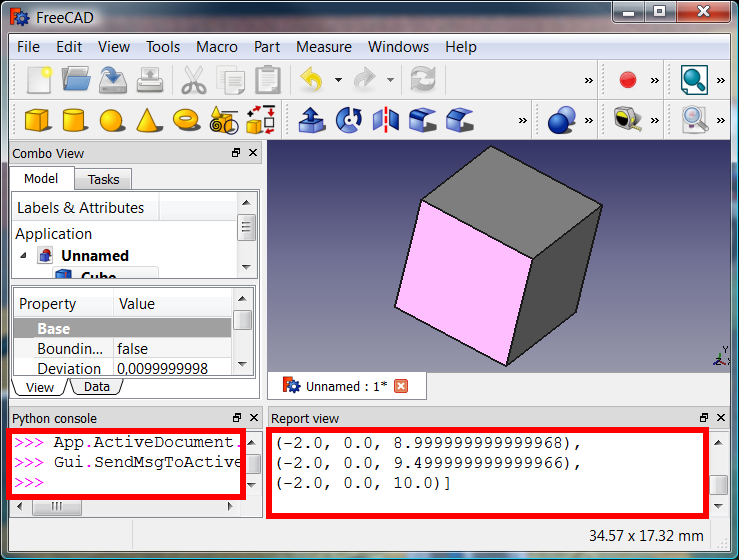Open the Boolean operation spheres icon
This screenshot has width=739, height=560.
pyautogui.click(x=562, y=120)
